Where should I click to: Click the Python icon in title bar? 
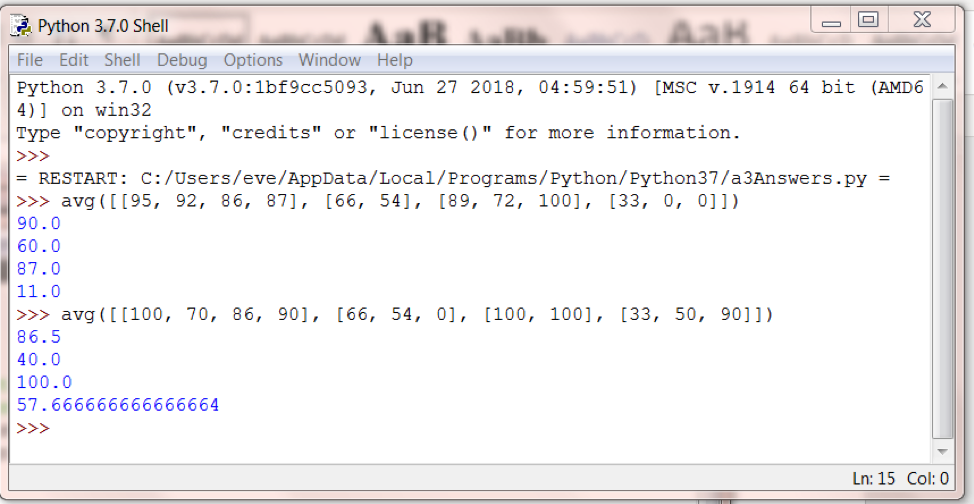coord(23,26)
